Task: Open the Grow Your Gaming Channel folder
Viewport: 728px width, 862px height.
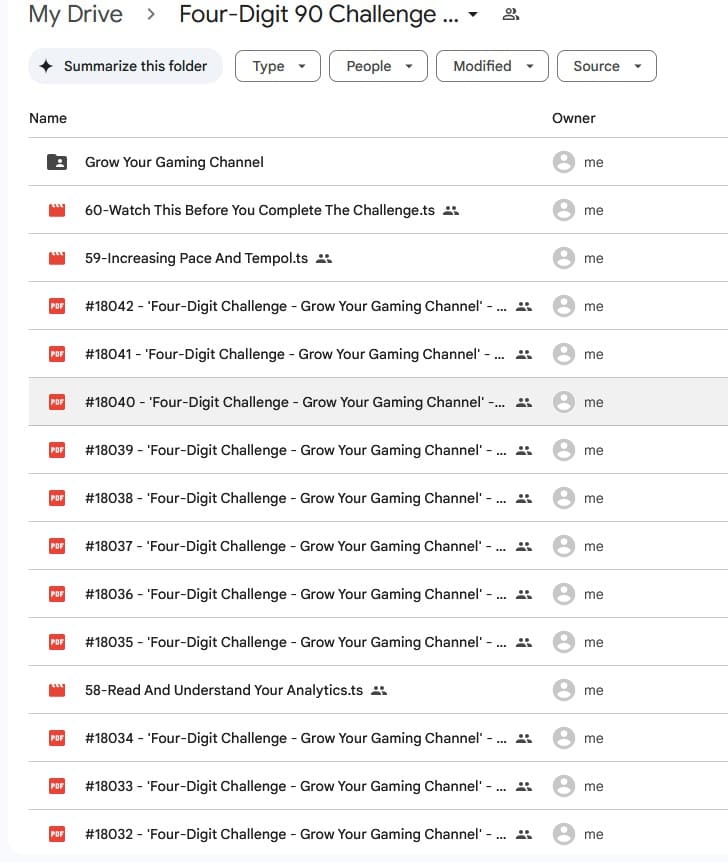Action: tap(174, 162)
